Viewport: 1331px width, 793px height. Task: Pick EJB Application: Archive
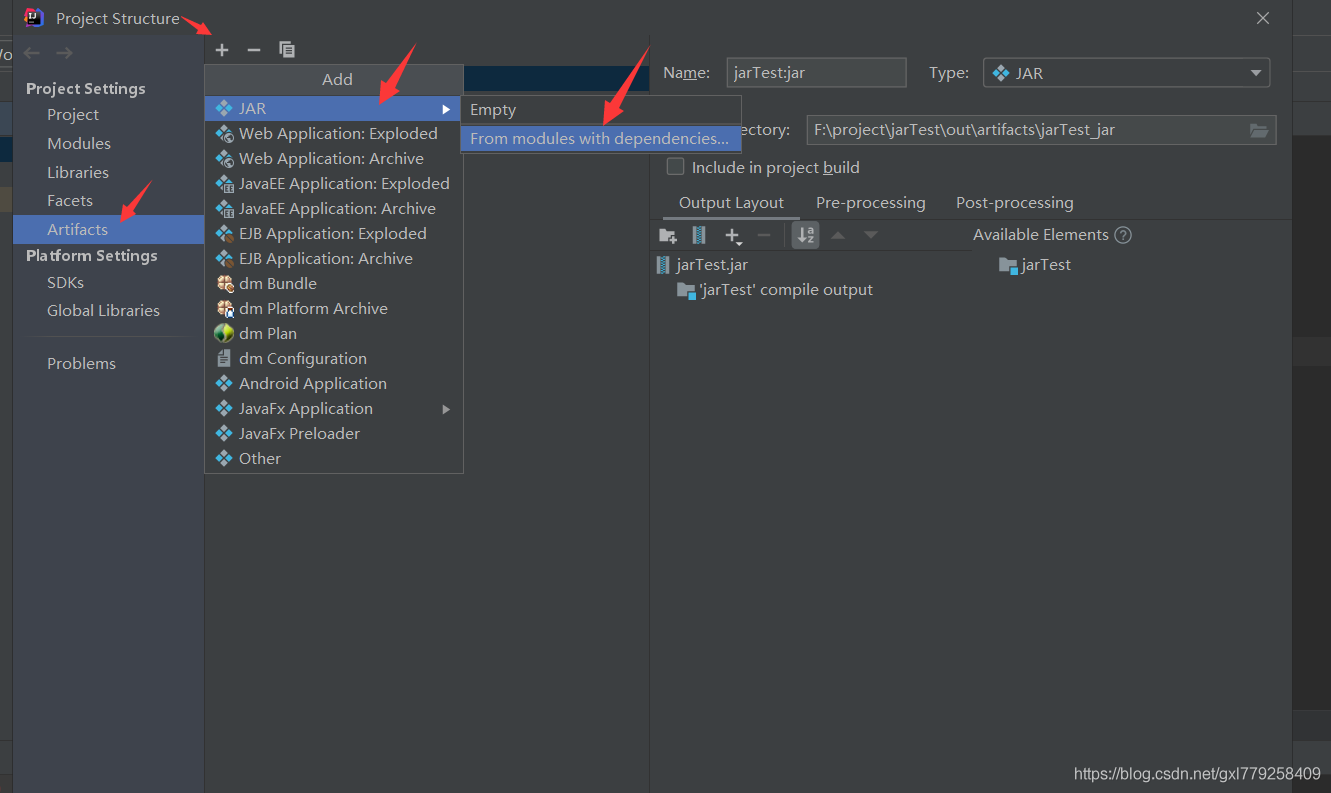point(333,259)
